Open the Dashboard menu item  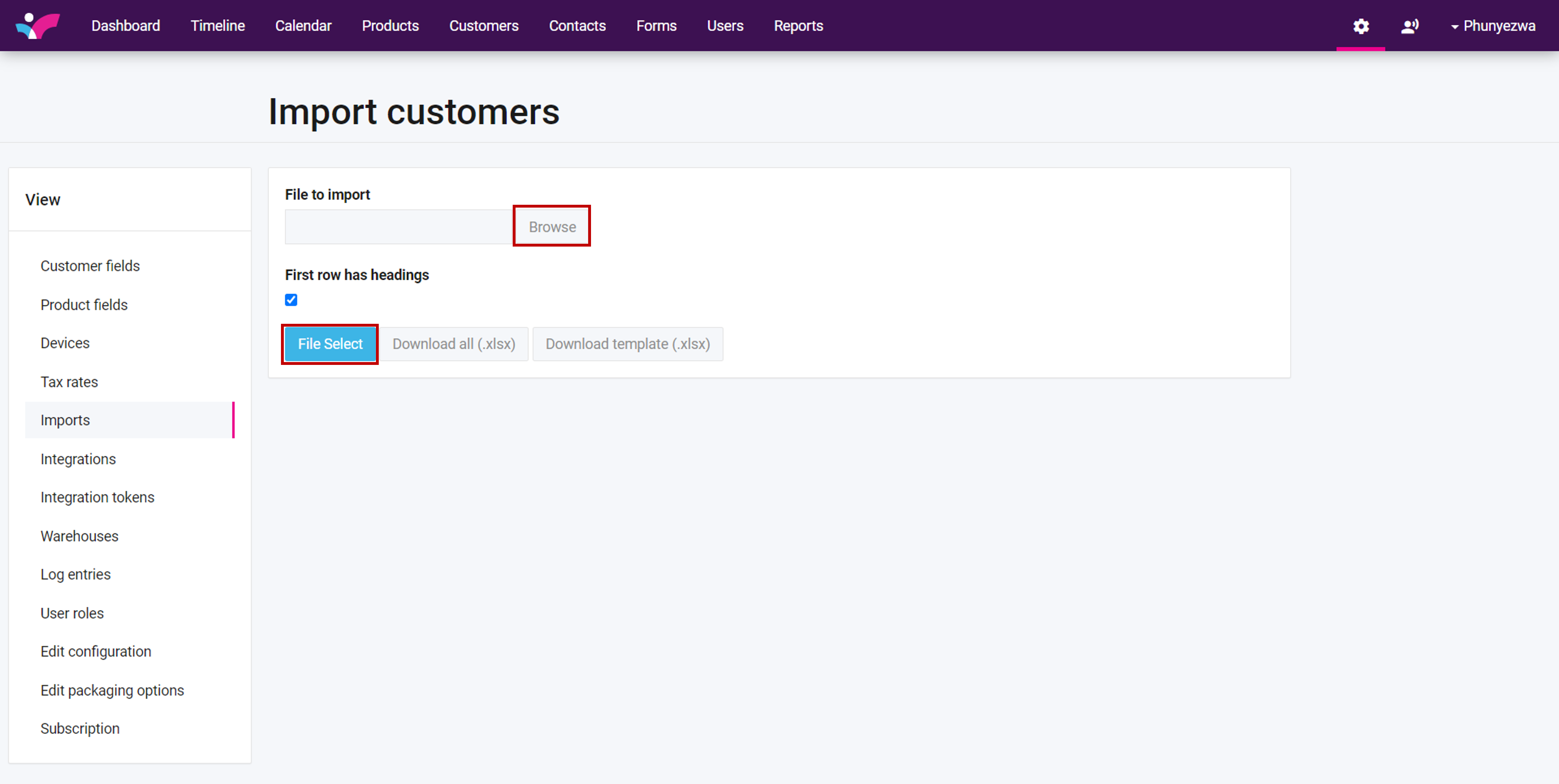click(x=125, y=26)
